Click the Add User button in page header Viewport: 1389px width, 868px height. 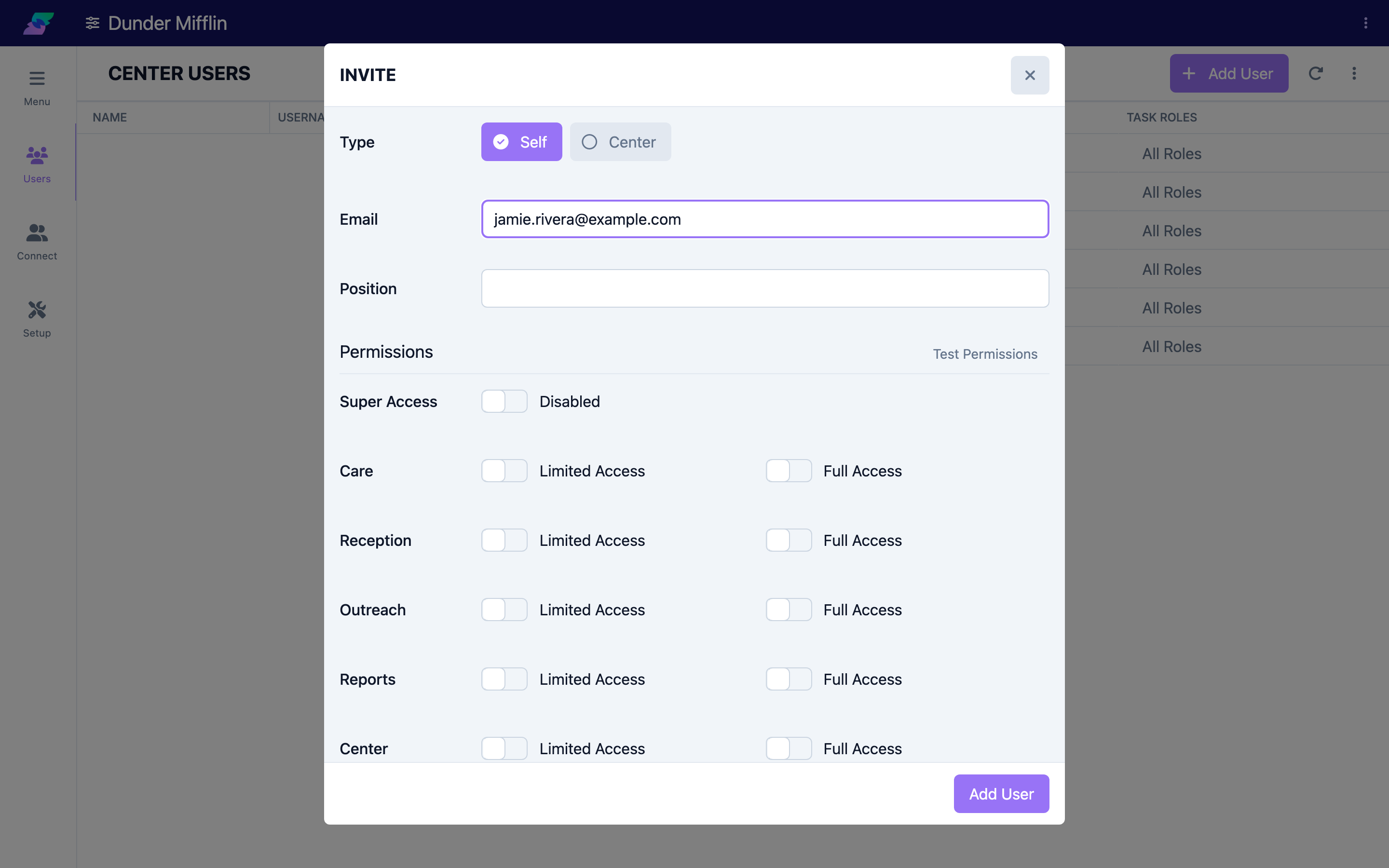(x=1229, y=73)
